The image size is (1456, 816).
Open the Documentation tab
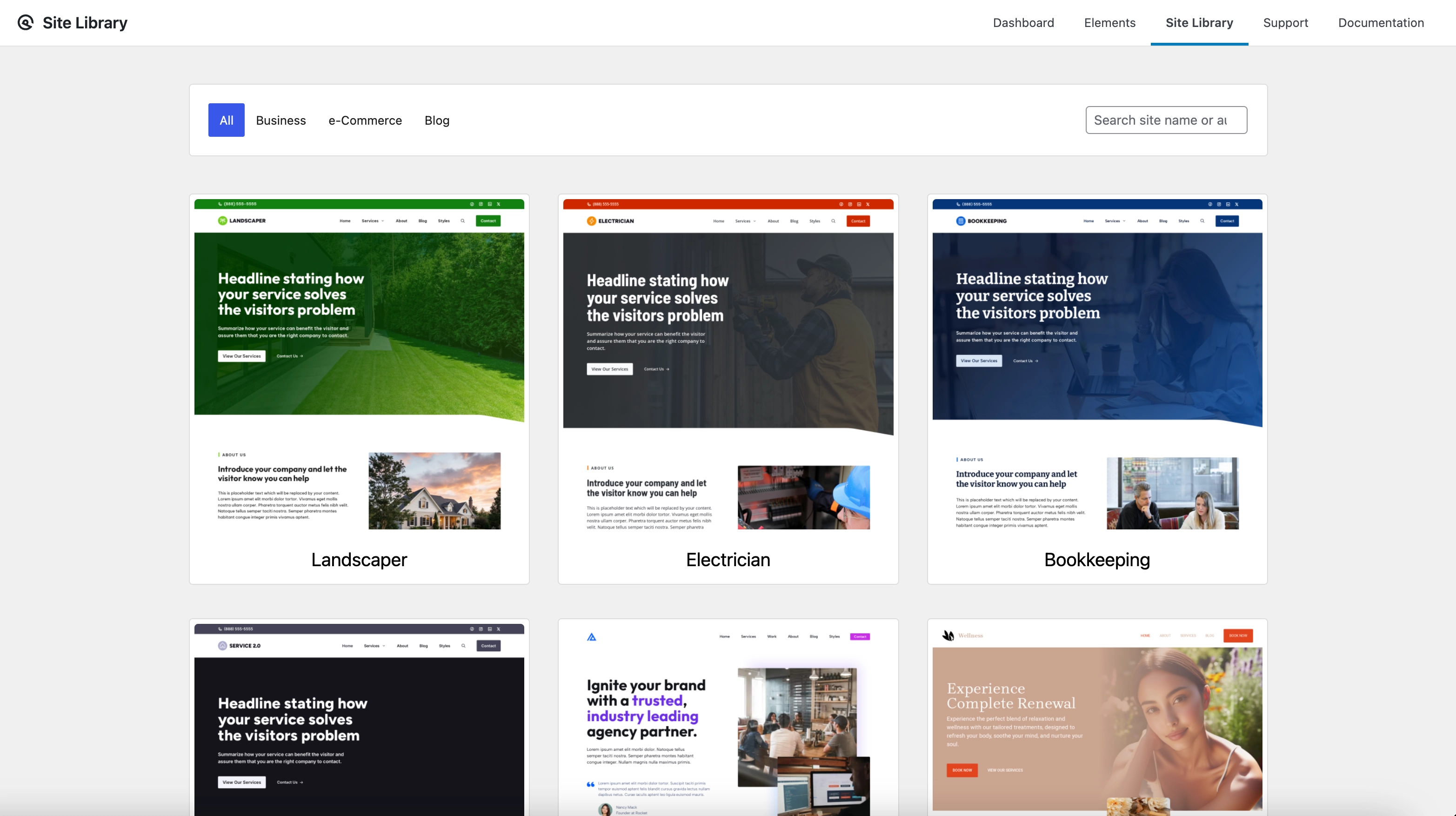point(1381,23)
